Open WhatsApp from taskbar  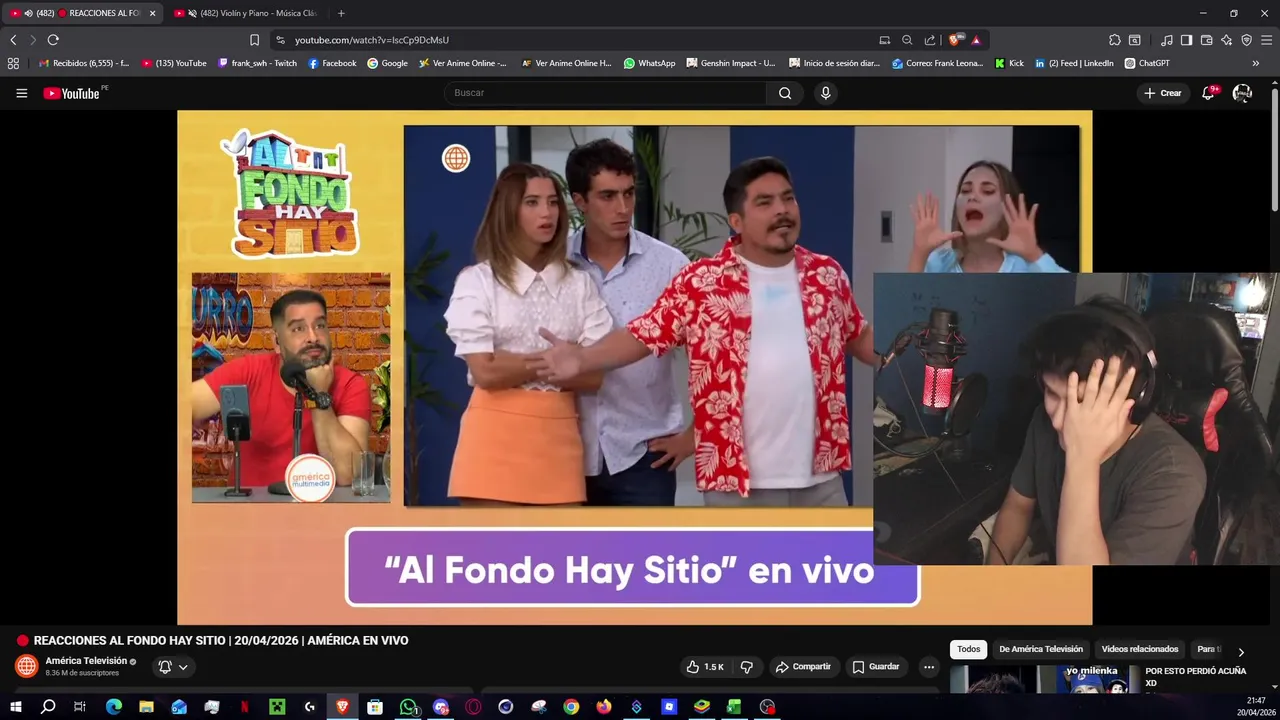click(408, 707)
